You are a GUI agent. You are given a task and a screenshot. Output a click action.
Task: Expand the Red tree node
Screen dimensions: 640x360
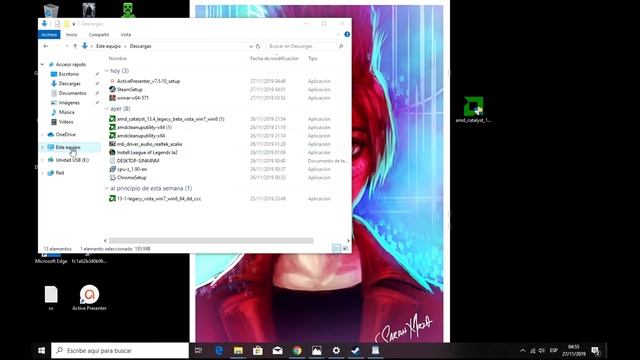(42, 173)
